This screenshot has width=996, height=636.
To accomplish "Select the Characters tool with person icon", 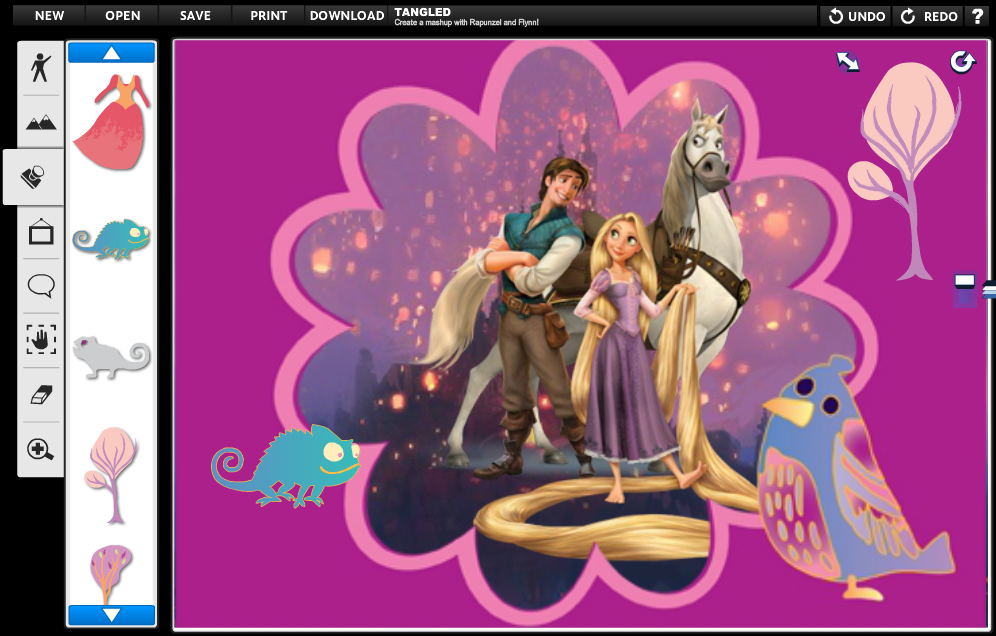I will tap(41, 67).
